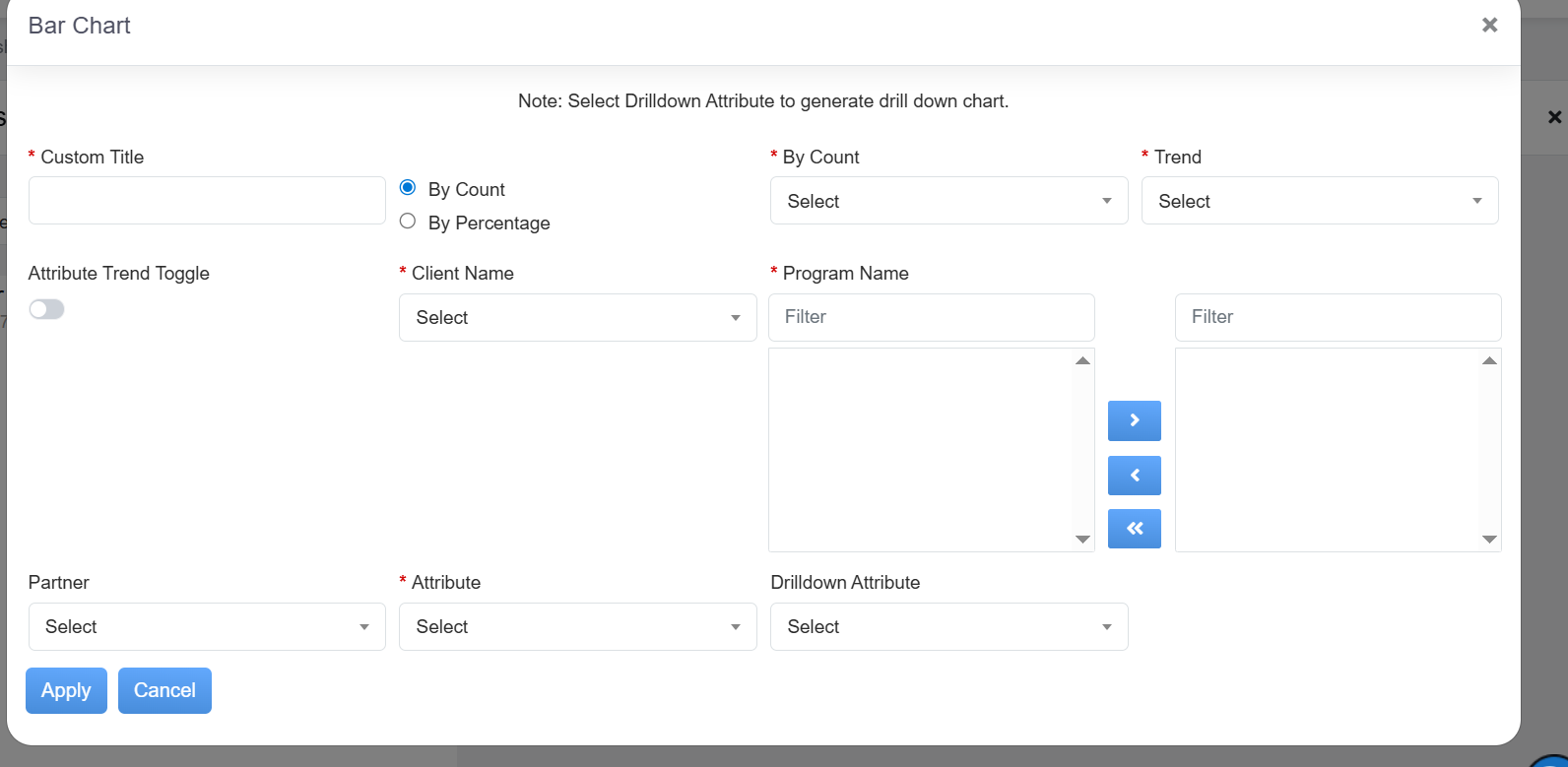This screenshot has height=767, width=1568.
Task: Click the left Program Name Filter field
Action: pyautogui.click(x=931, y=317)
